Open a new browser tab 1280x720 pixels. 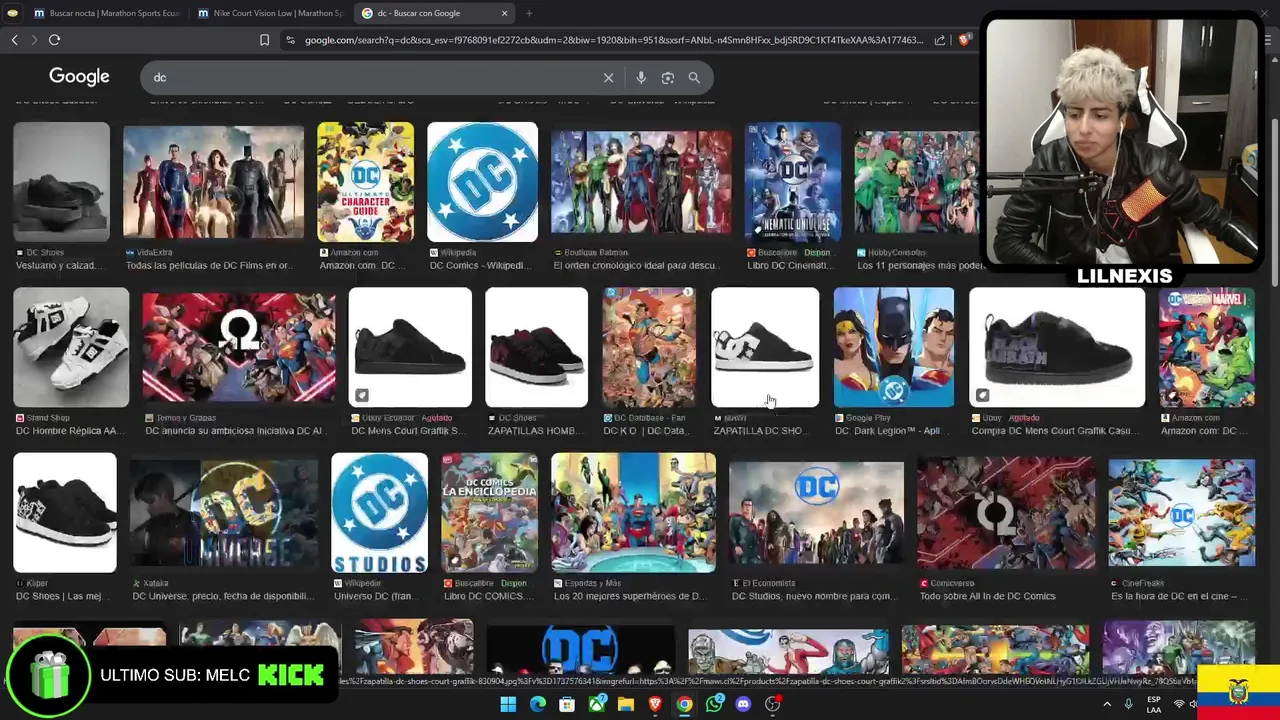pyautogui.click(x=529, y=13)
